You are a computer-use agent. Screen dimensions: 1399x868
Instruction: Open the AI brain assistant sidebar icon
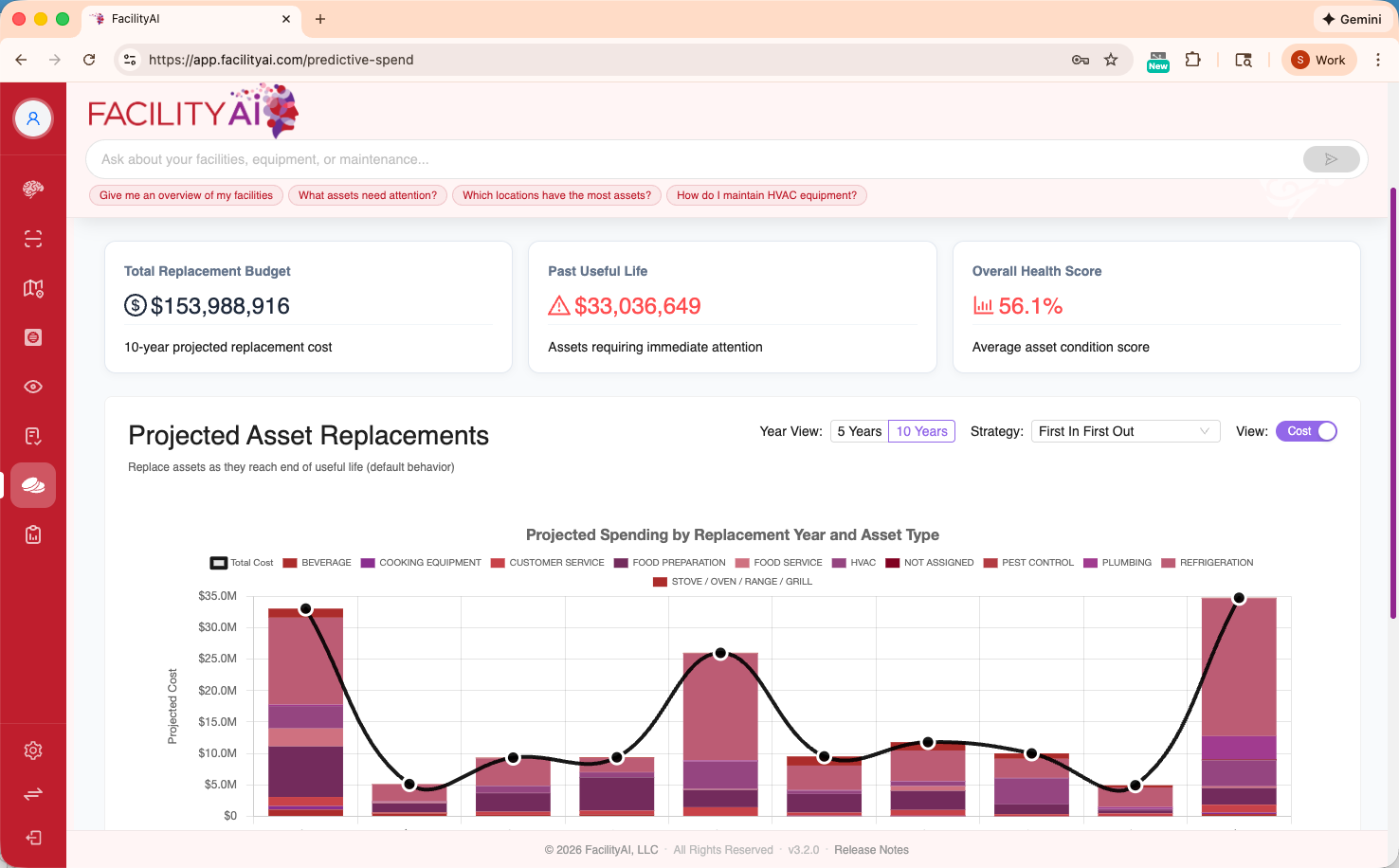(x=33, y=188)
